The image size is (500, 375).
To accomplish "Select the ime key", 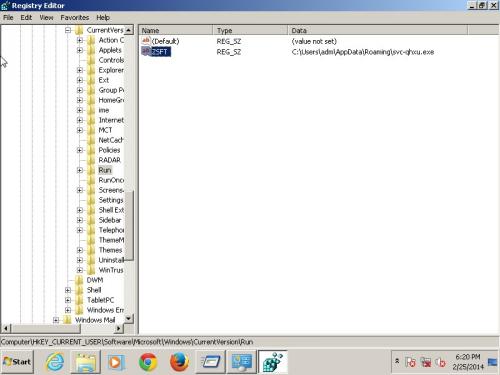I will tap(104, 110).
